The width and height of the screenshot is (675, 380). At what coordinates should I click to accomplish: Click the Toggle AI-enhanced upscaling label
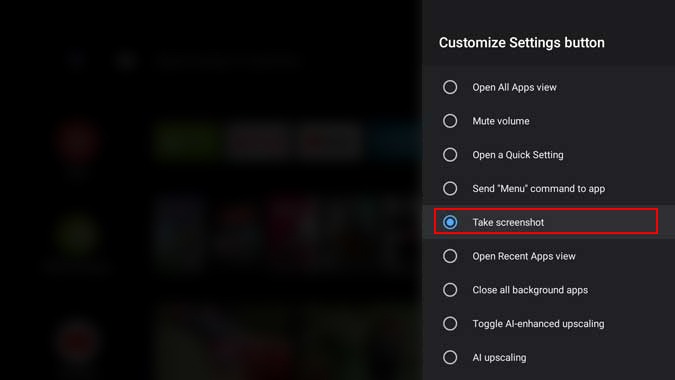(538, 324)
